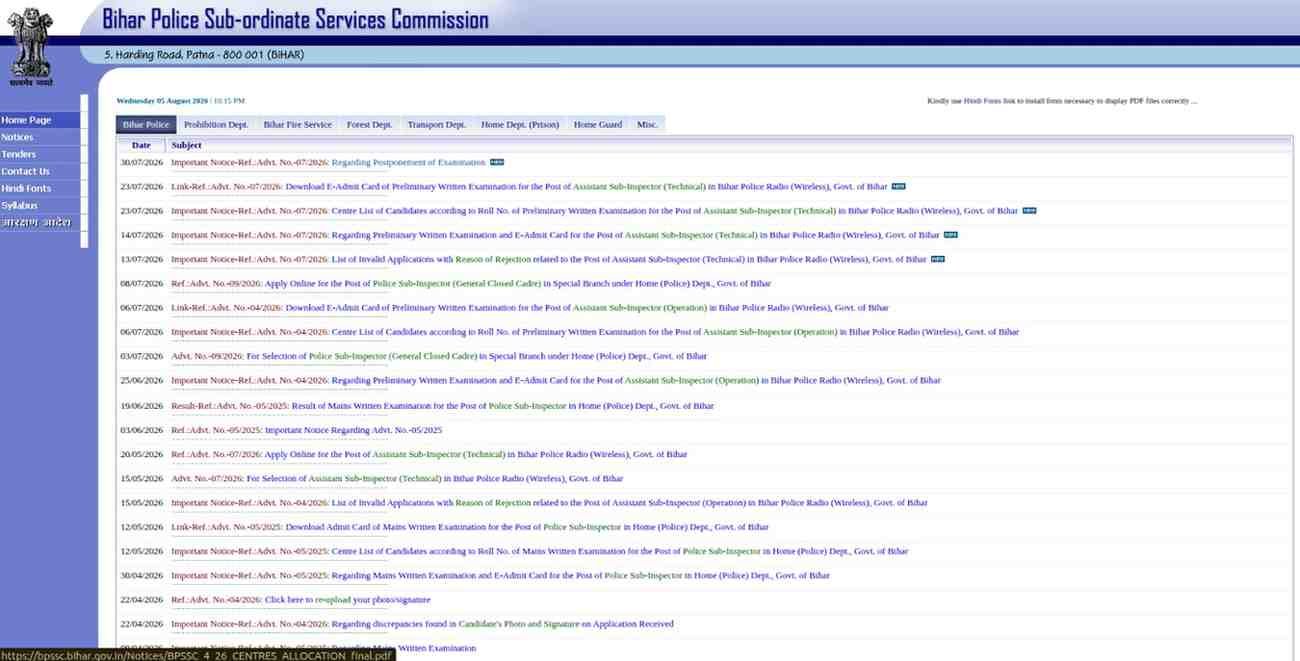Select Contact Us in the sidebar
The height and width of the screenshot is (661, 1300).
tap(40, 171)
